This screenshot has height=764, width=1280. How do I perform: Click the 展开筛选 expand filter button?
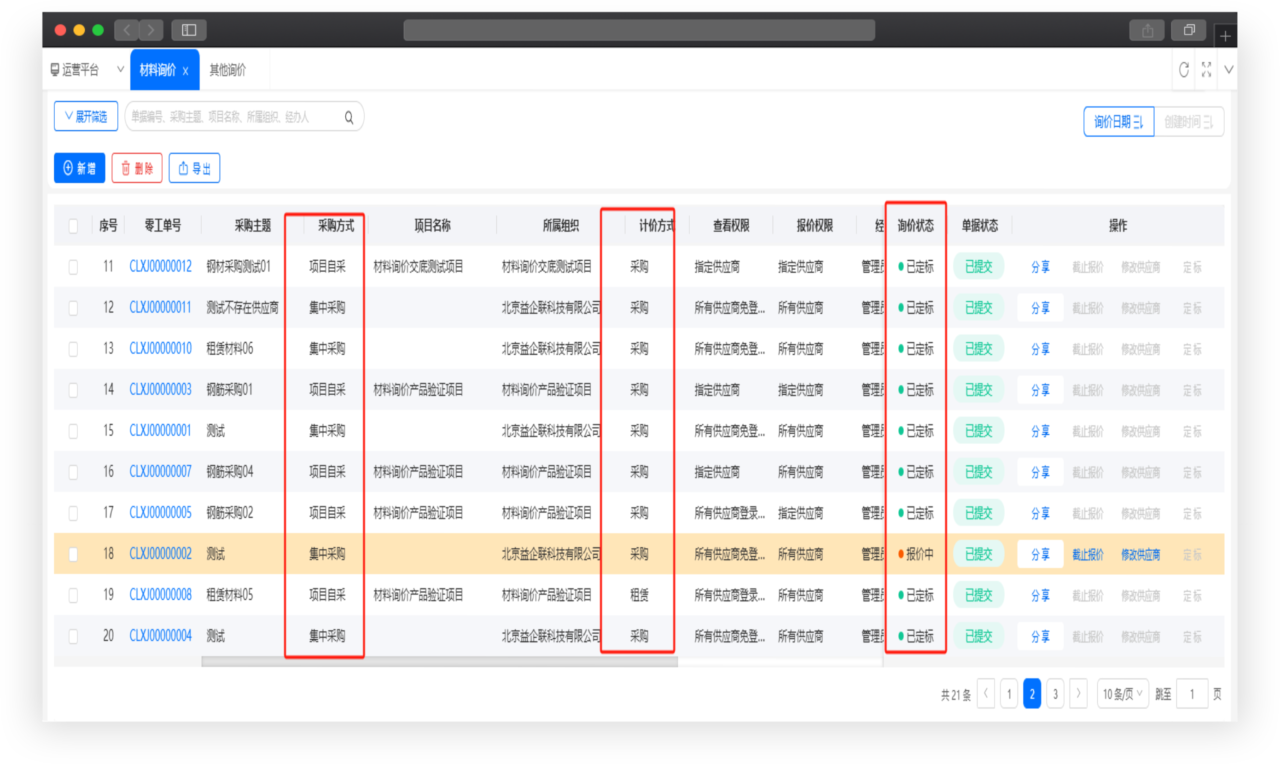coord(86,117)
